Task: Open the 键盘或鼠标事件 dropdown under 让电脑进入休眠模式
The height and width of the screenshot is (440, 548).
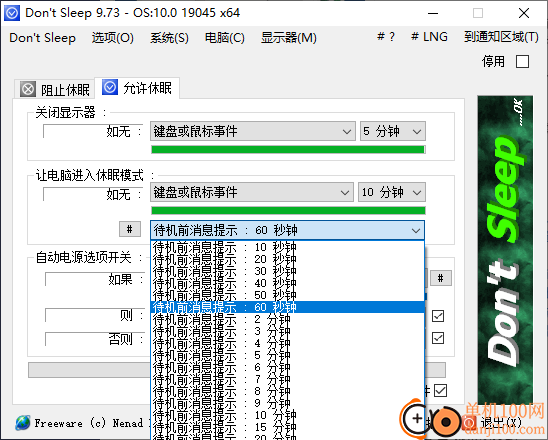Action: tap(252, 192)
